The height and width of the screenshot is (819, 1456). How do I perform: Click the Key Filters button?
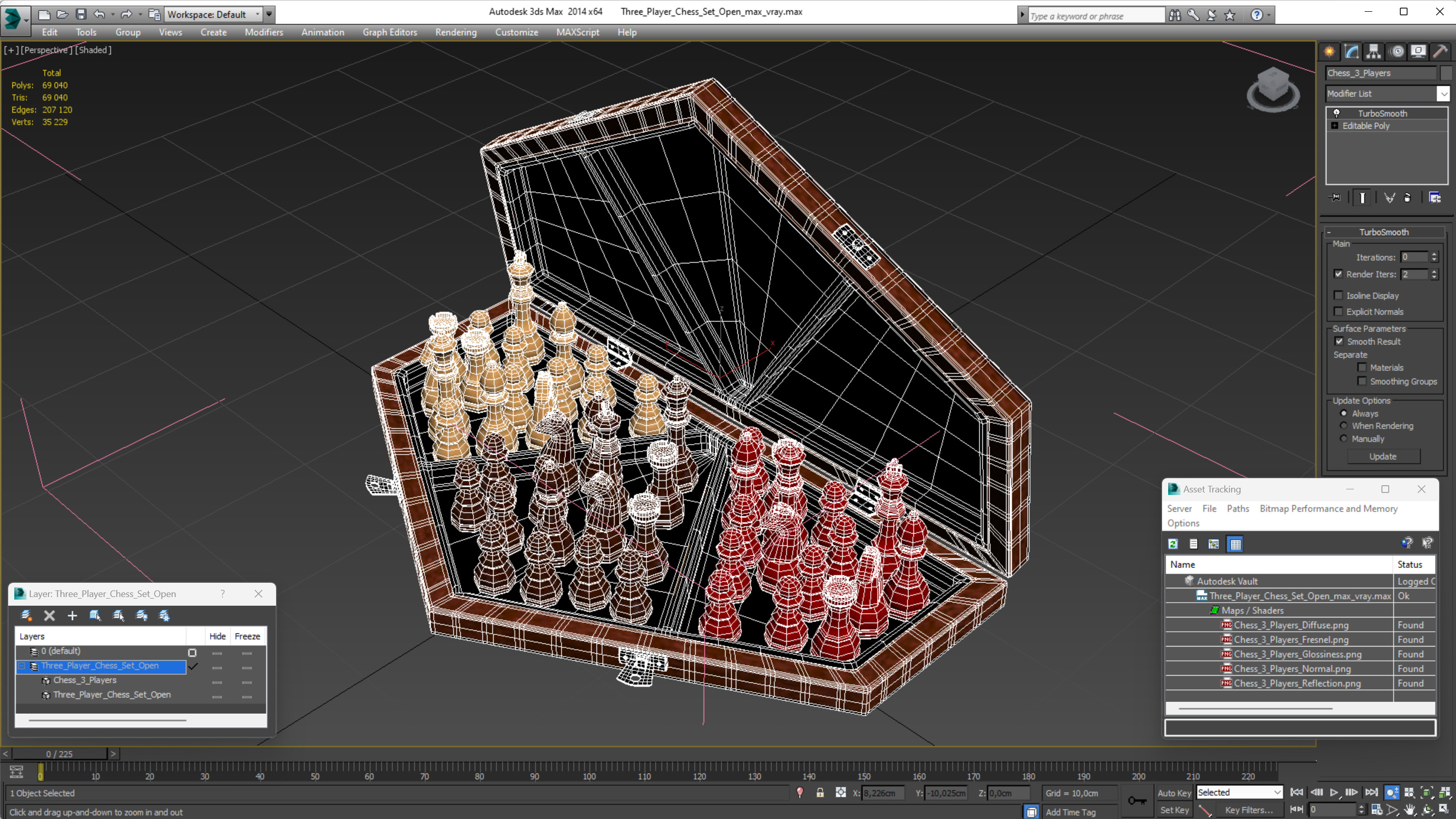(1249, 809)
